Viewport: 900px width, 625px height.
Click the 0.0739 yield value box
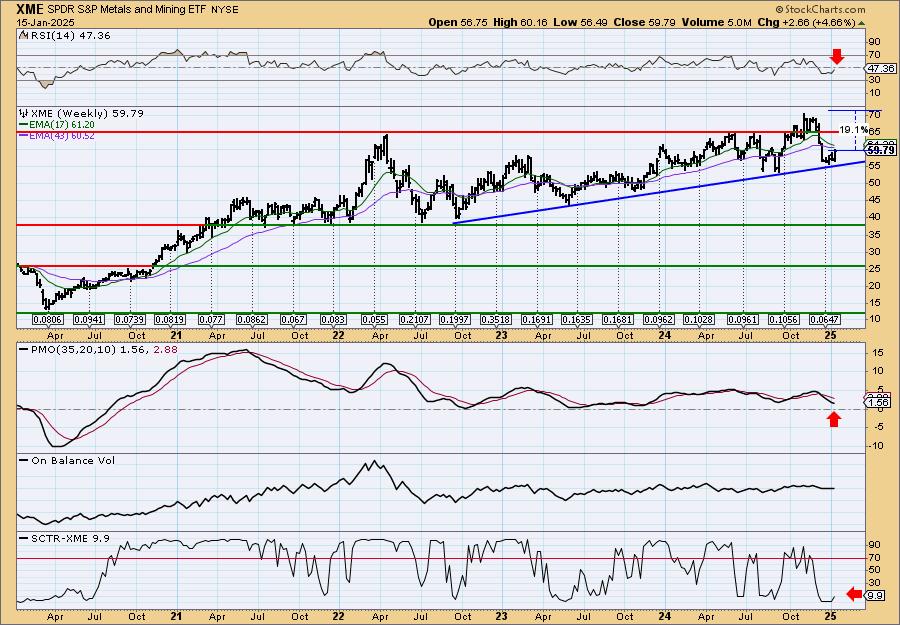pos(130,319)
